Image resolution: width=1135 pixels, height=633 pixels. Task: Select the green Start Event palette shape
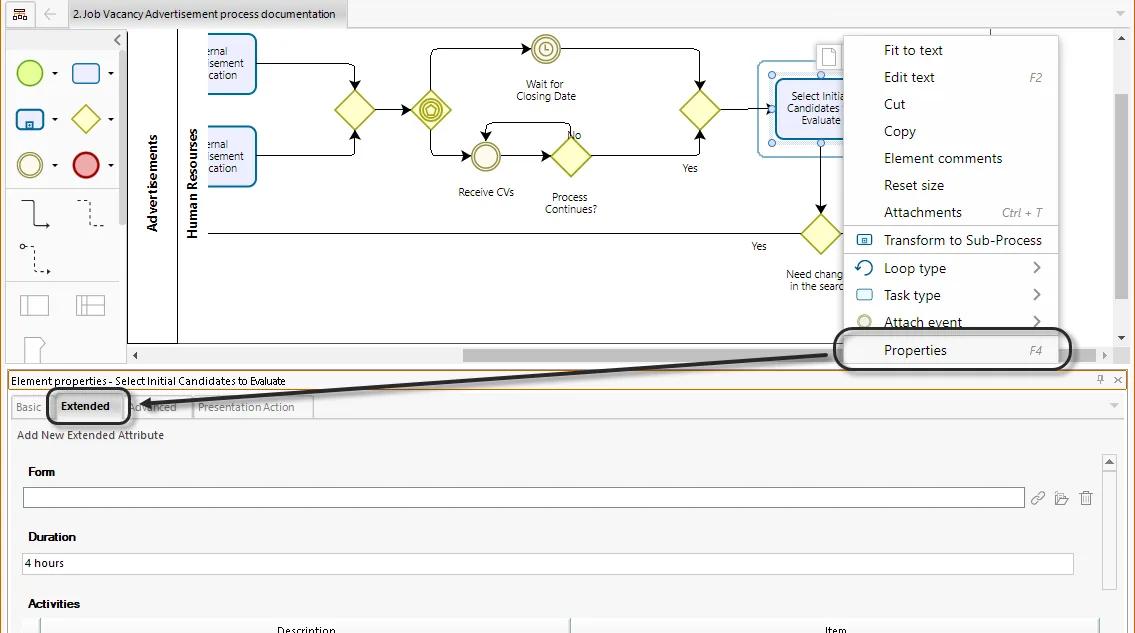point(30,73)
